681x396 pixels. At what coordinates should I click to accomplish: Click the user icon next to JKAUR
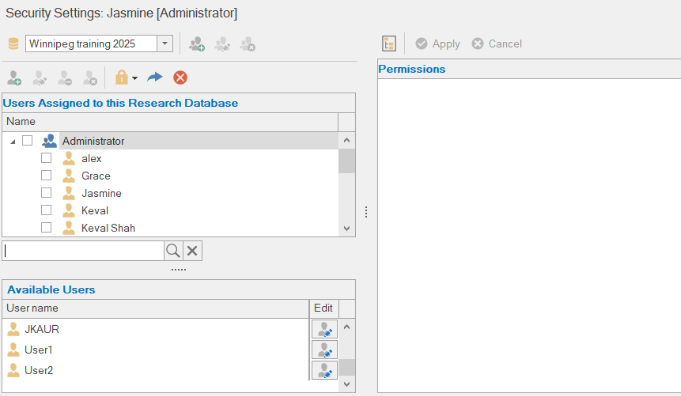(13, 329)
